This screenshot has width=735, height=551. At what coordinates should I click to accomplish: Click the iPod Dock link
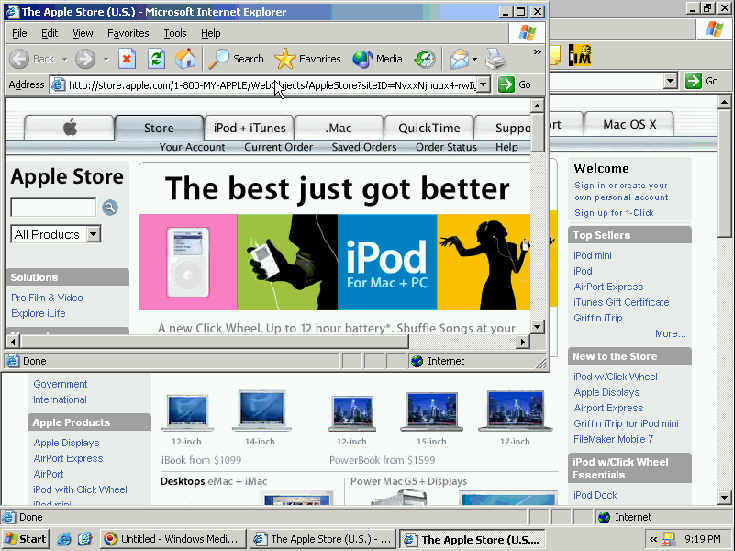pos(595,495)
